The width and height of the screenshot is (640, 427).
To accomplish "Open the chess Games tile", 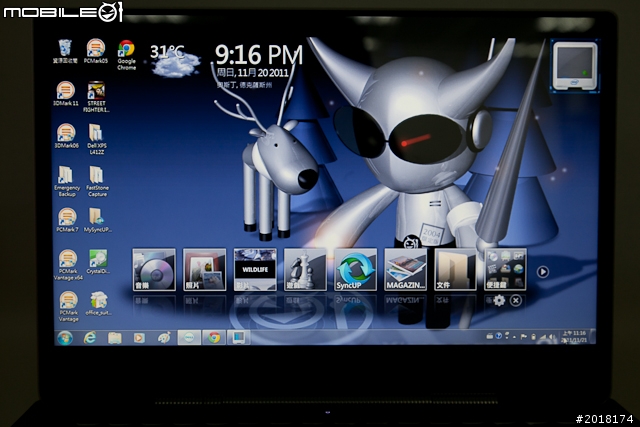I will (305, 269).
